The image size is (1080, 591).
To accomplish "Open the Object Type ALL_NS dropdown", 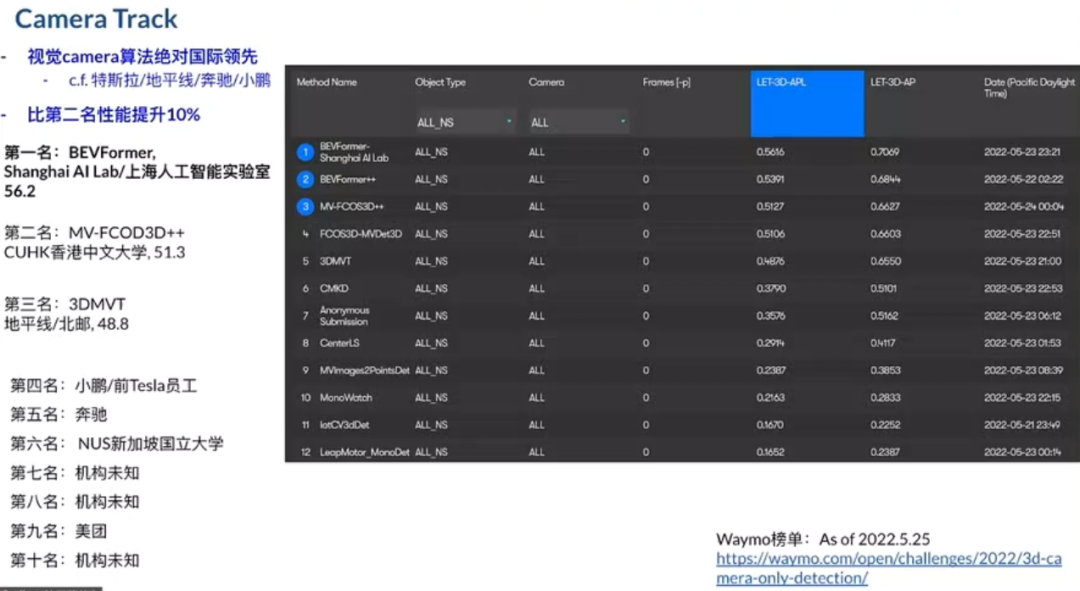I will (465, 123).
